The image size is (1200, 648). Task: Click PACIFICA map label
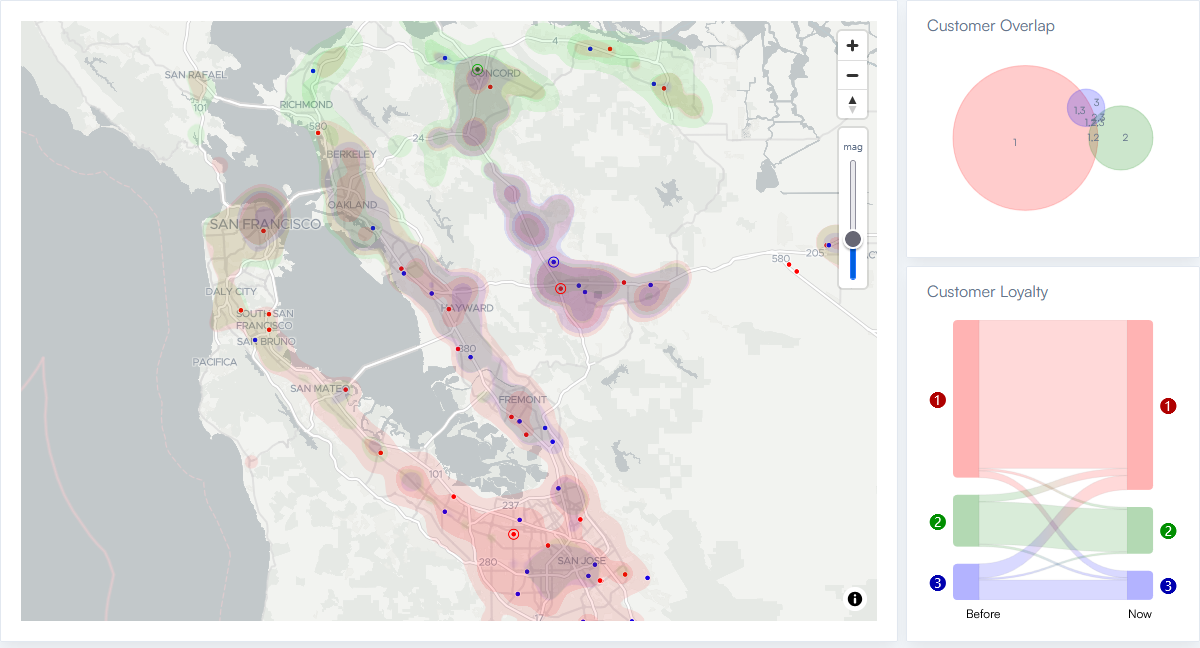tap(214, 362)
